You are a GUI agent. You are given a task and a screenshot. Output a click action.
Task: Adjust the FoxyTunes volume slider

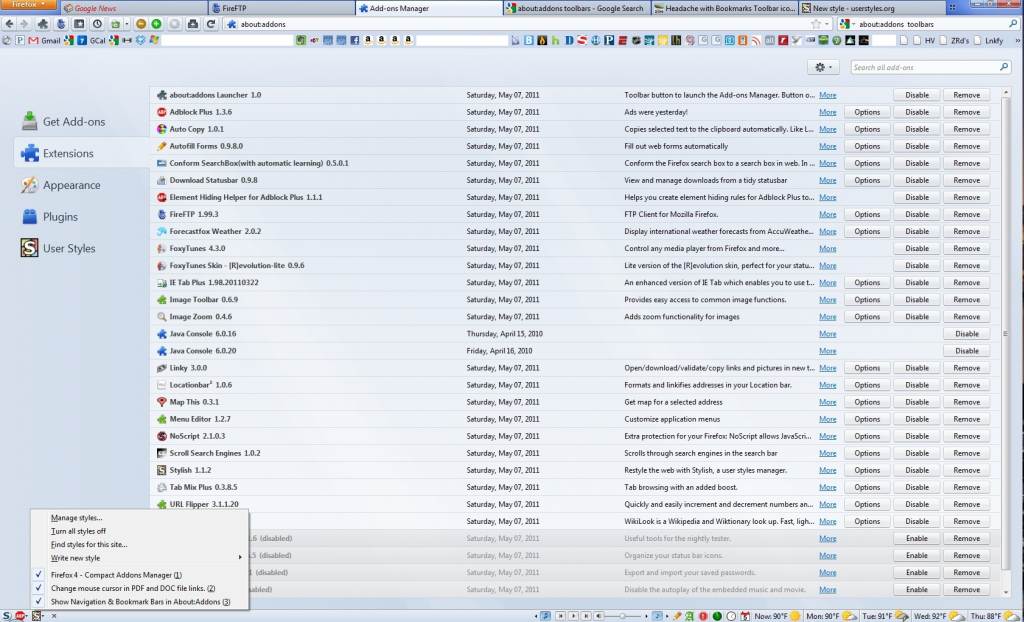(x=623, y=615)
